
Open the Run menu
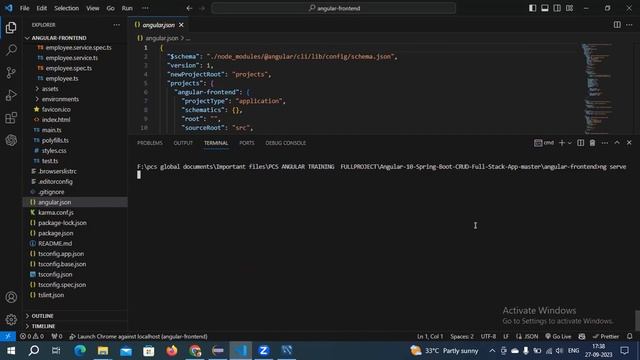tap(127, 8)
